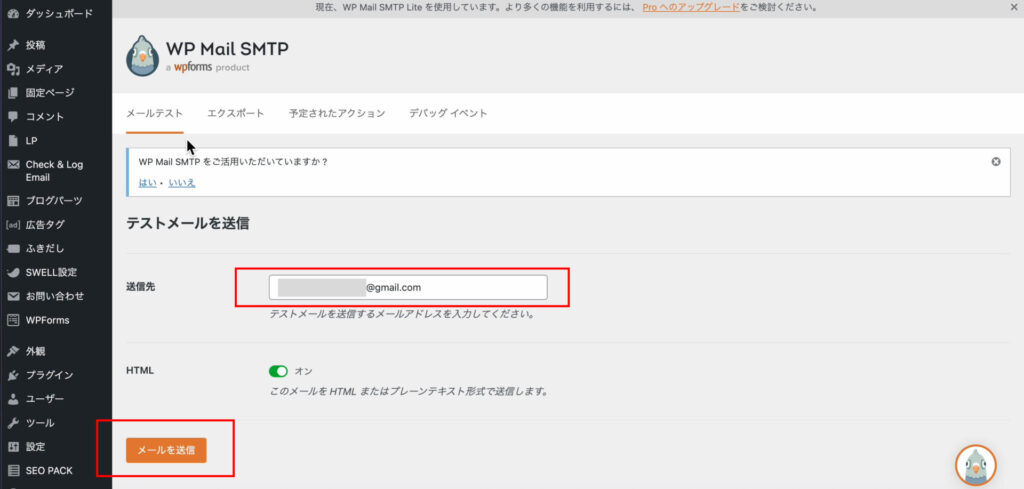
Task: Open the ブログパーツ menu item
Action: pyautogui.click(x=56, y=200)
